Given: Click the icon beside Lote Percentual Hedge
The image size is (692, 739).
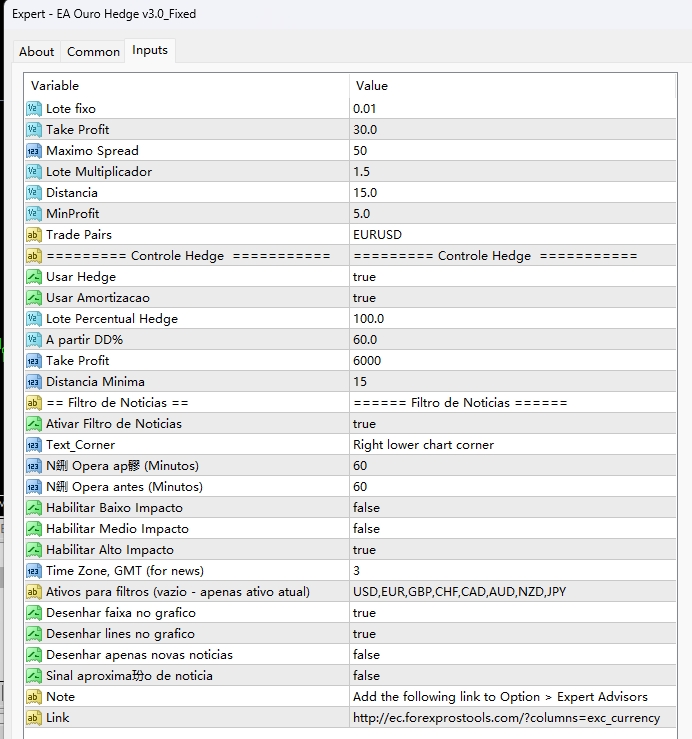Looking at the screenshot, I should pos(33,318).
